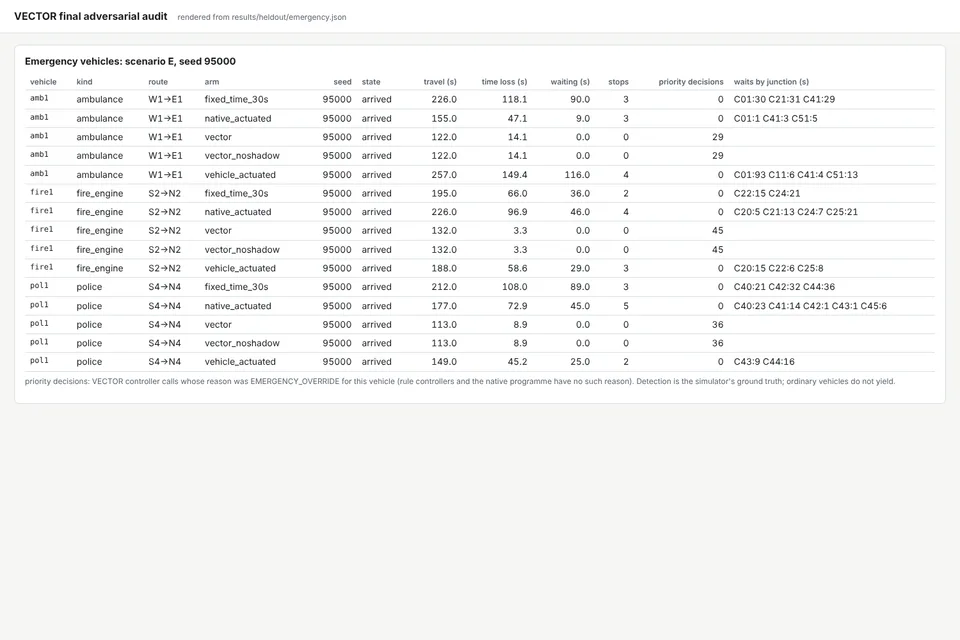Select the waits cell "C01:30 C21:31 C41:29"

(784, 99)
